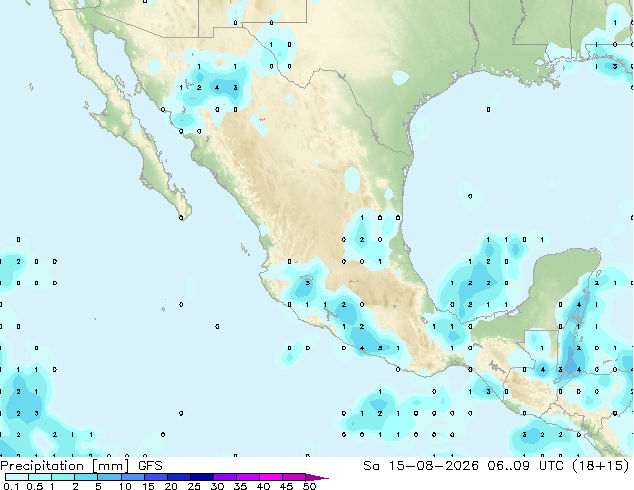Pick the 15–20 mm legend color swatch
Viewport: 634px width, 490px height.
(x=156, y=477)
